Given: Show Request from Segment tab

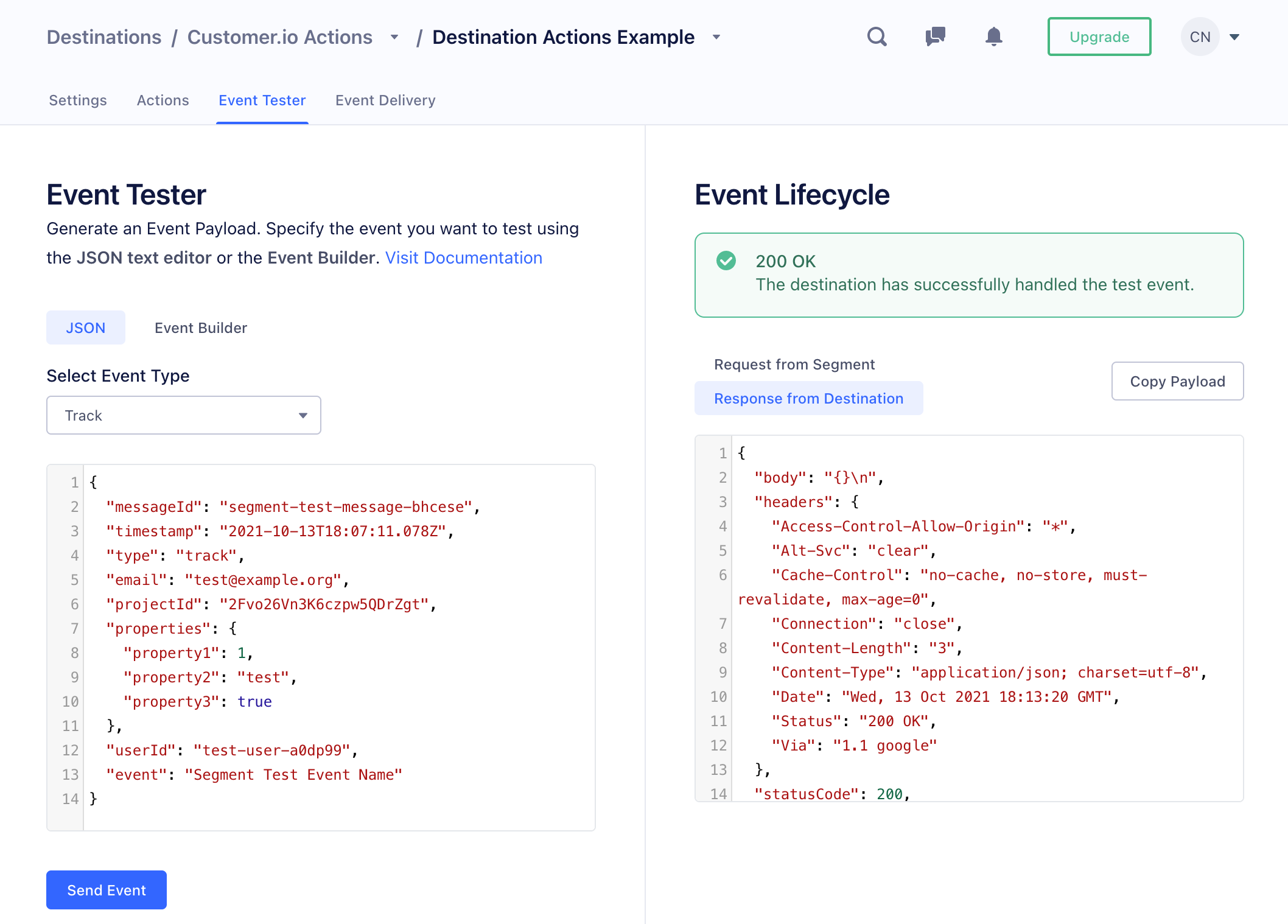Looking at the screenshot, I should (794, 364).
